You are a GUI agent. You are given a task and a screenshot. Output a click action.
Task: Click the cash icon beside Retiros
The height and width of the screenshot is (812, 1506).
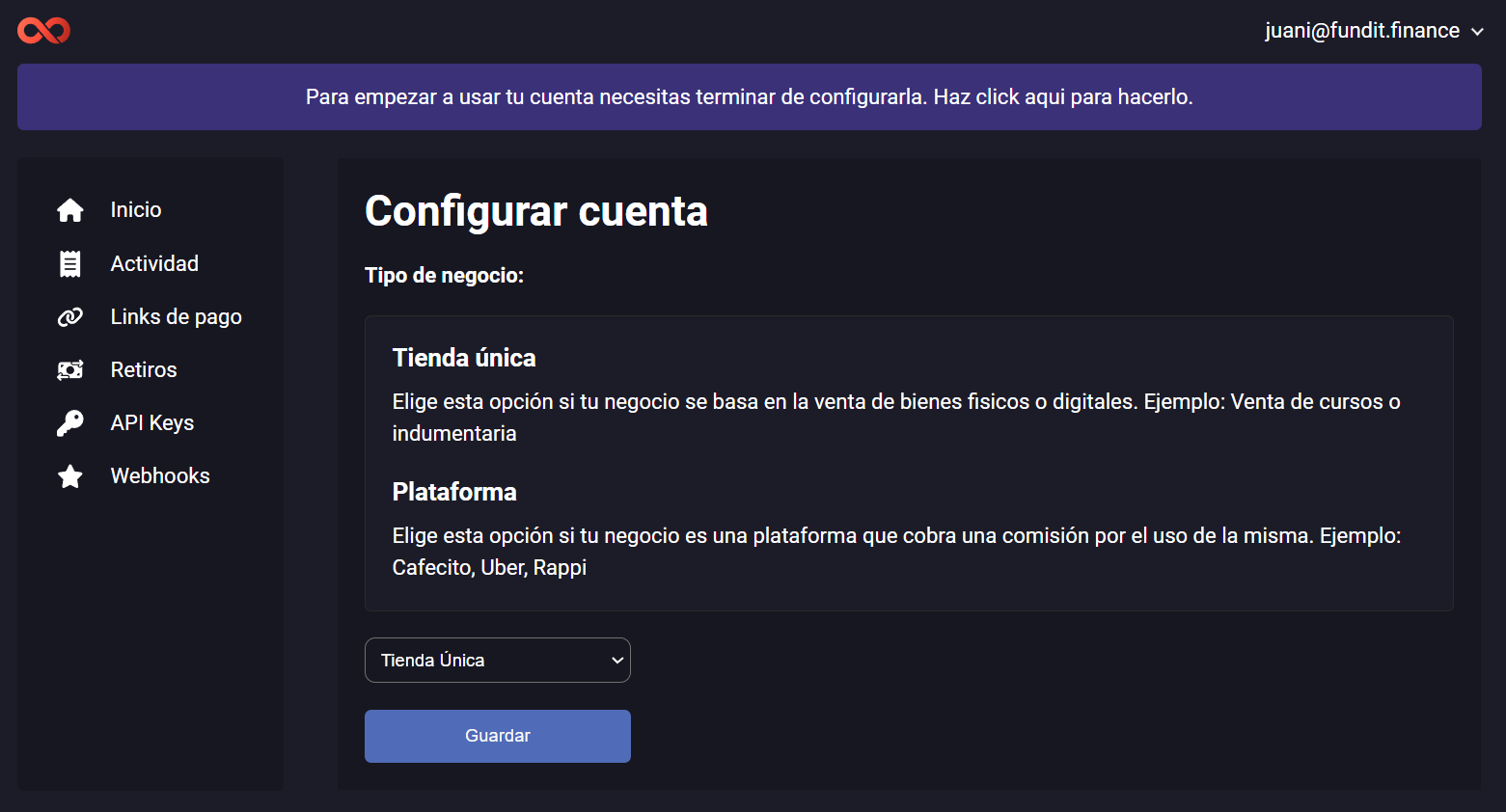point(70,370)
